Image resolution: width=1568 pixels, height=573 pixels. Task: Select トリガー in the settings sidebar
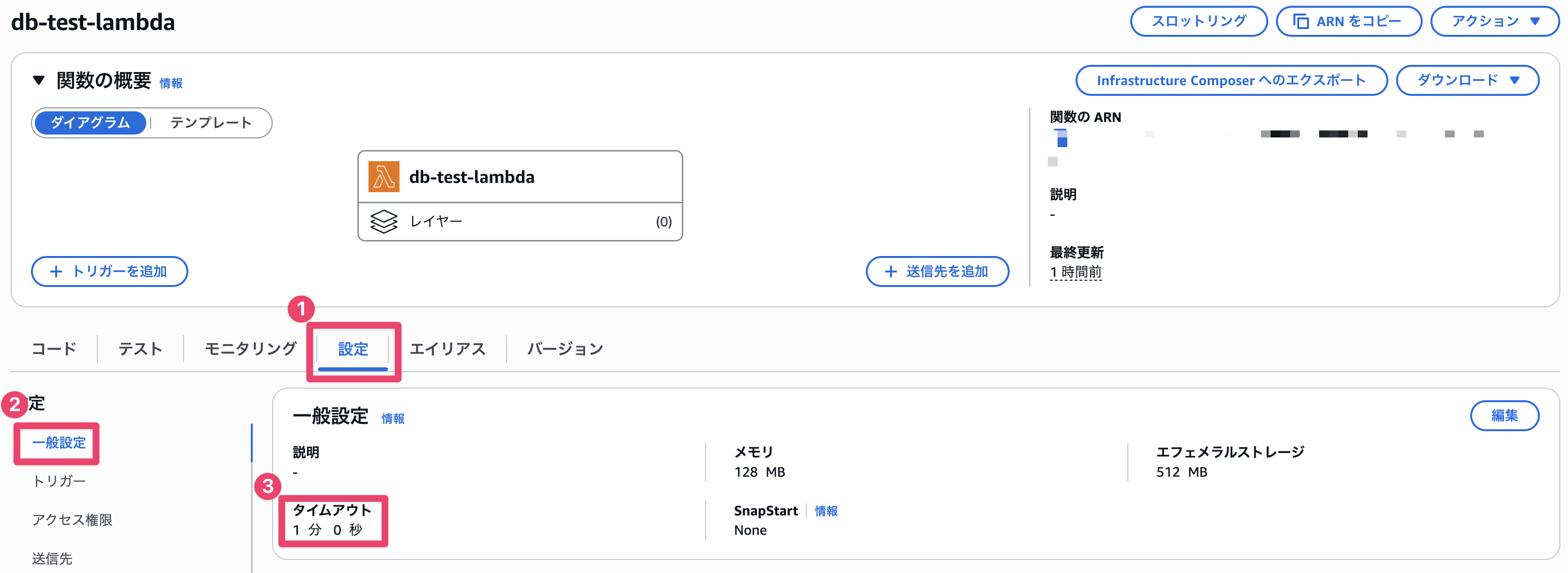pyautogui.click(x=59, y=481)
